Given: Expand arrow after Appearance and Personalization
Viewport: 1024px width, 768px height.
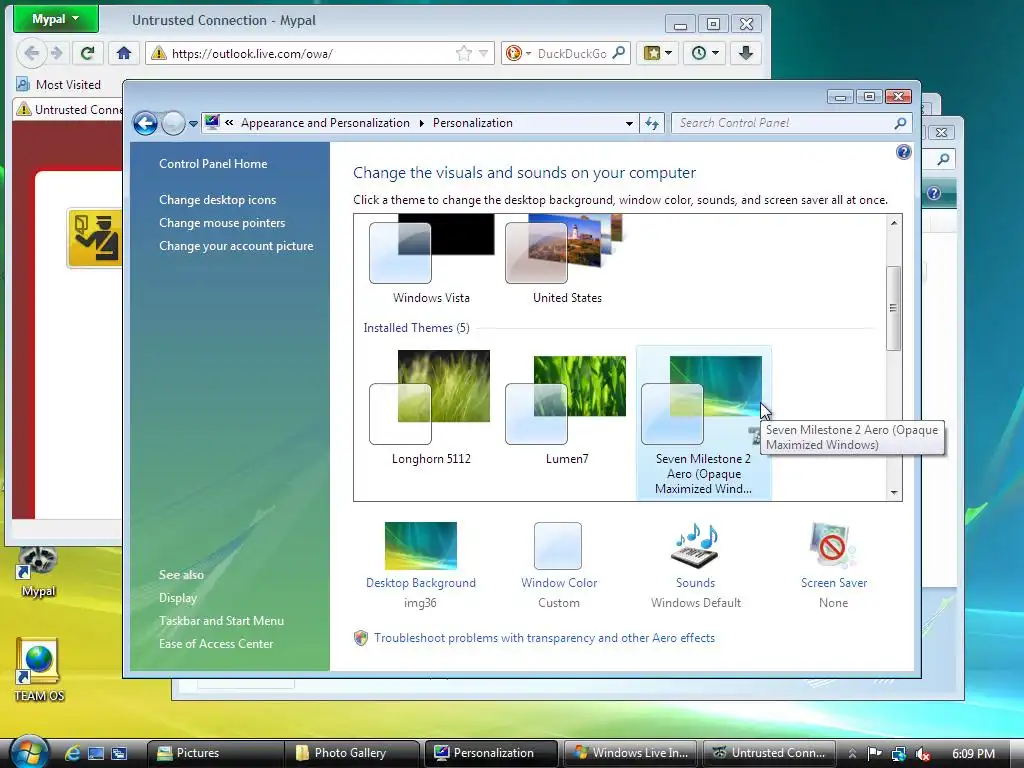Looking at the screenshot, I should (x=421, y=123).
